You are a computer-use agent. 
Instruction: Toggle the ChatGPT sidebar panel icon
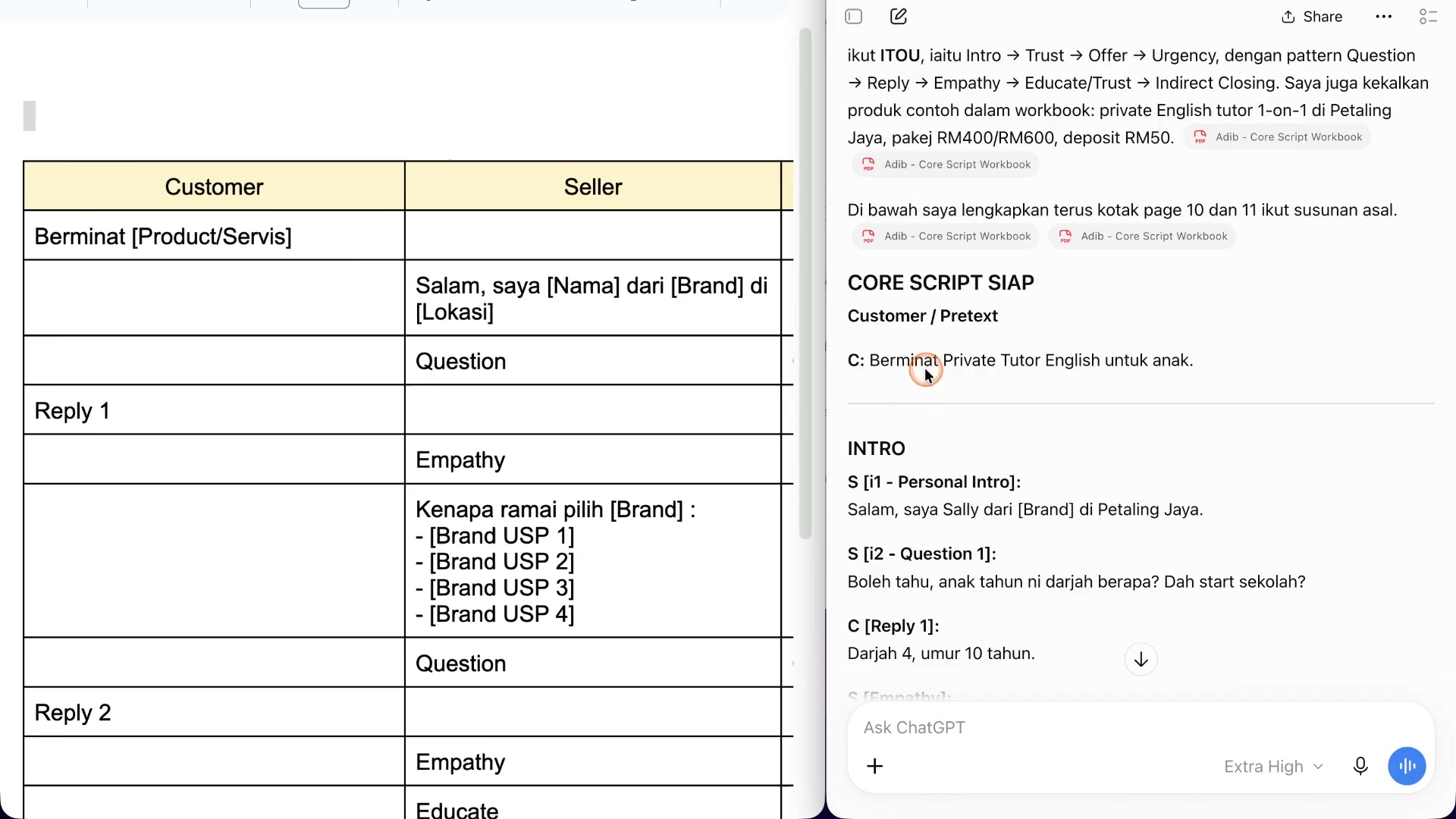point(854,17)
